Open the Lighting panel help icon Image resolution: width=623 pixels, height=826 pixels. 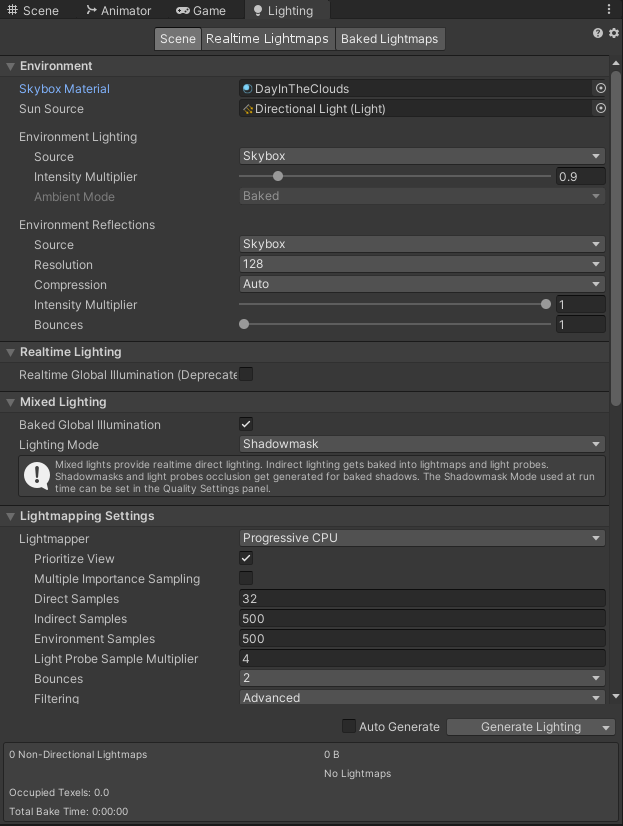point(598,33)
